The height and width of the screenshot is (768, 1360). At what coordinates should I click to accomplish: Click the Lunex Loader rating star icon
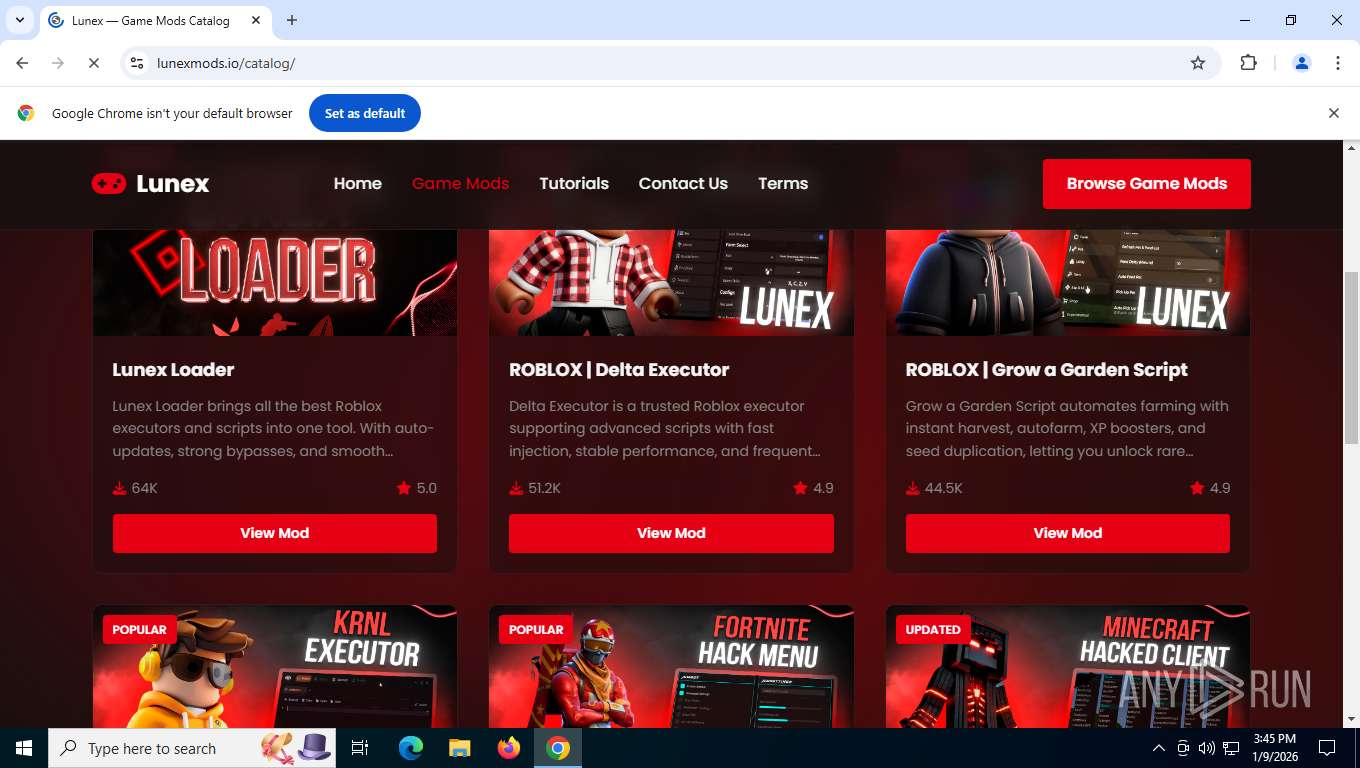(403, 488)
